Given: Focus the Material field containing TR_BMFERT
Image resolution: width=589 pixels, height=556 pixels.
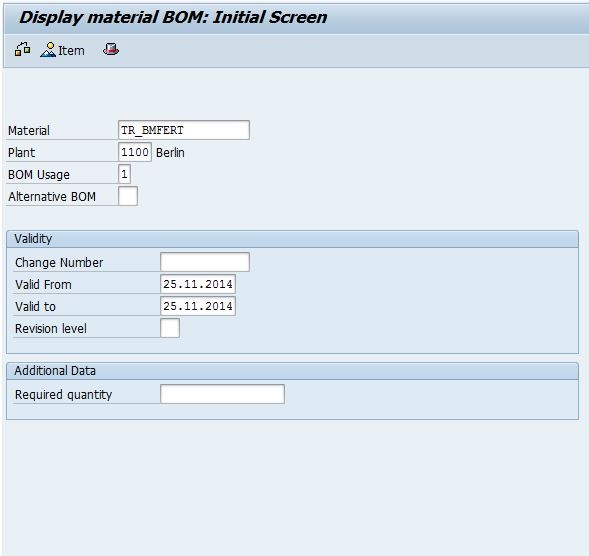Looking at the screenshot, I should point(184,130).
